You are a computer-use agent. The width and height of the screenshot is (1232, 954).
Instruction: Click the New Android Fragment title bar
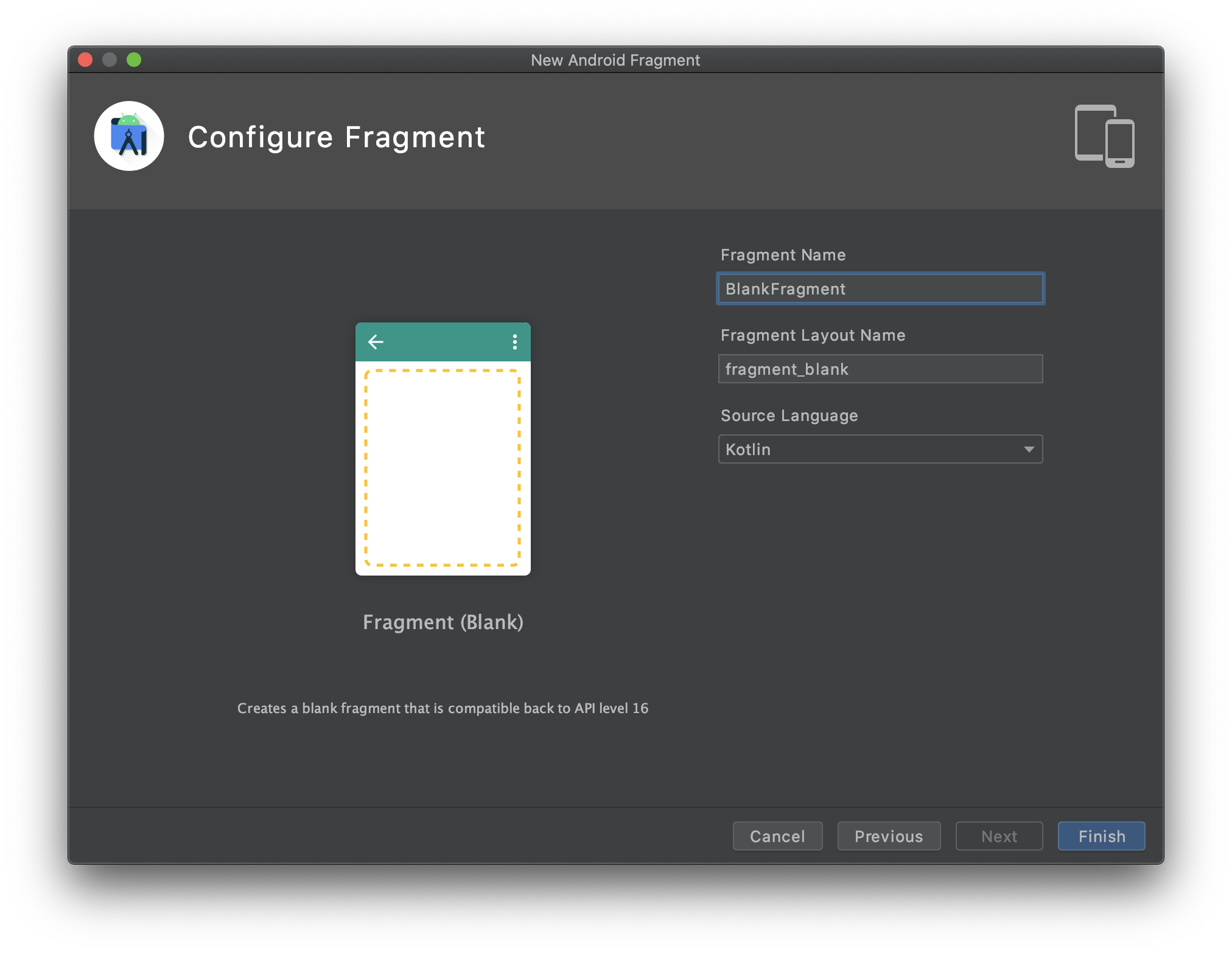[x=615, y=60]
